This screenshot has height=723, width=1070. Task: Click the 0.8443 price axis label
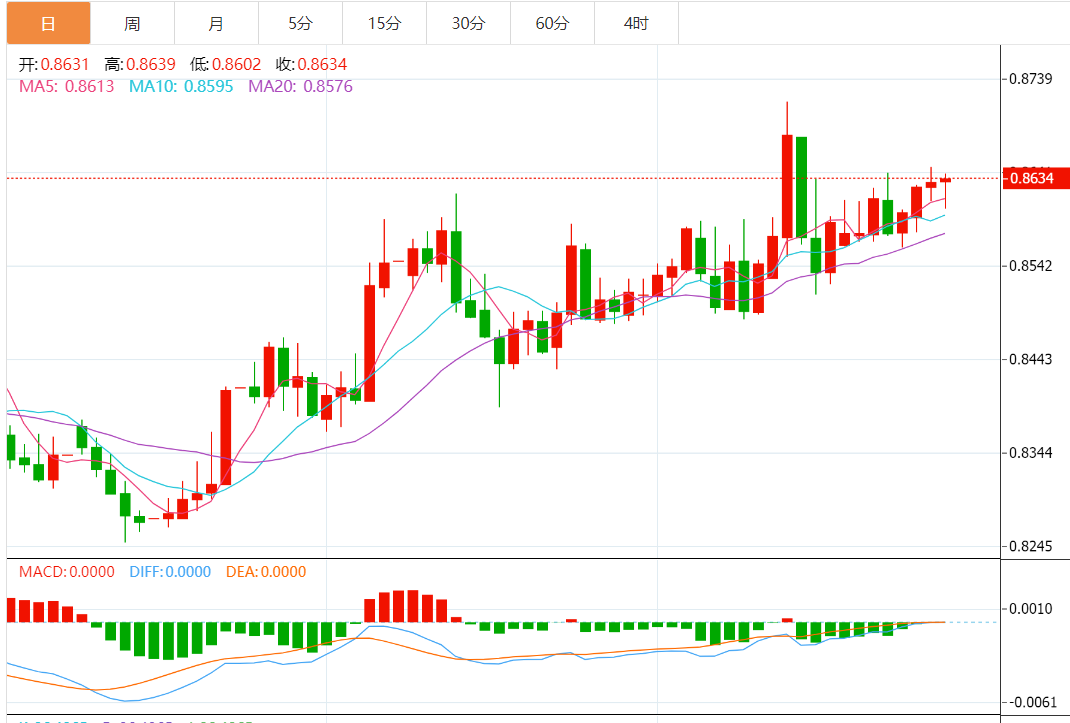point(1030,359)
